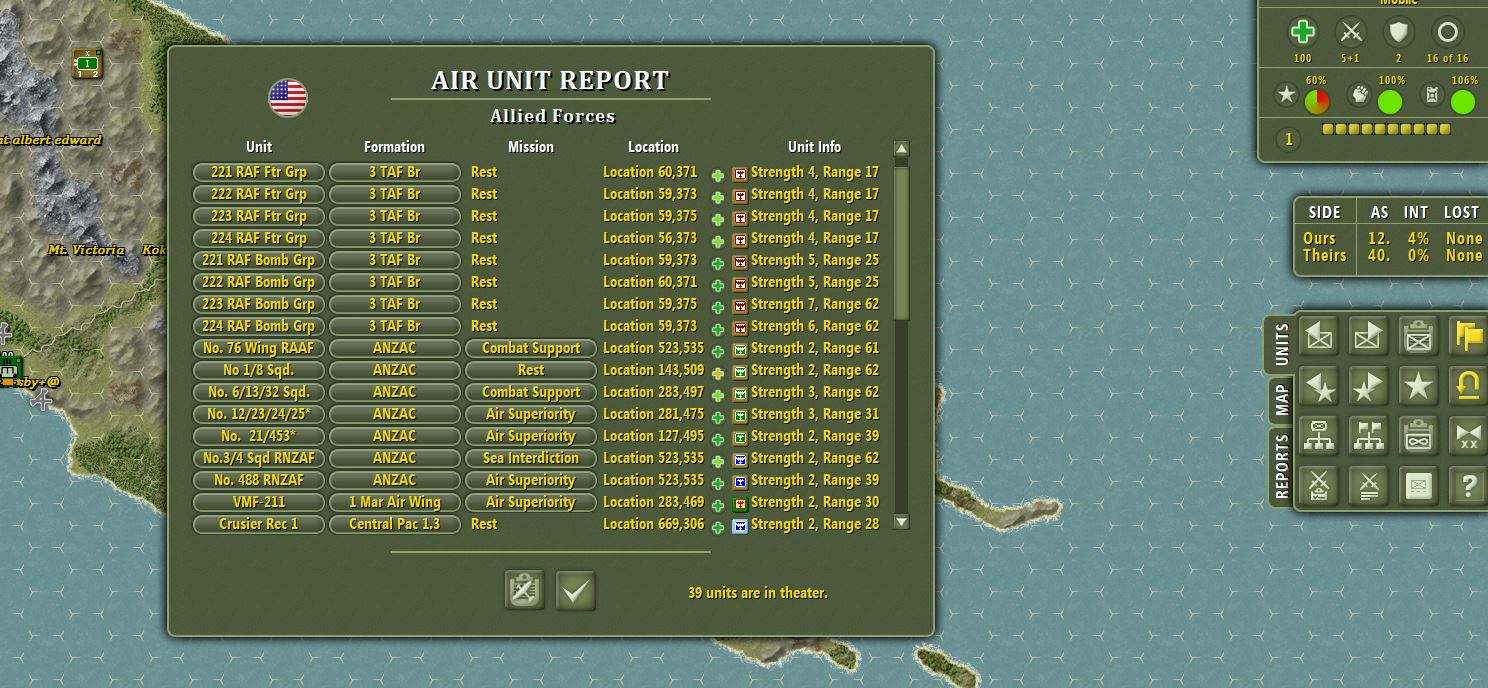Click "Strength 7, Range 62" text
The width and height of the screenshot is (1488, 688).
tap(815, 304)
